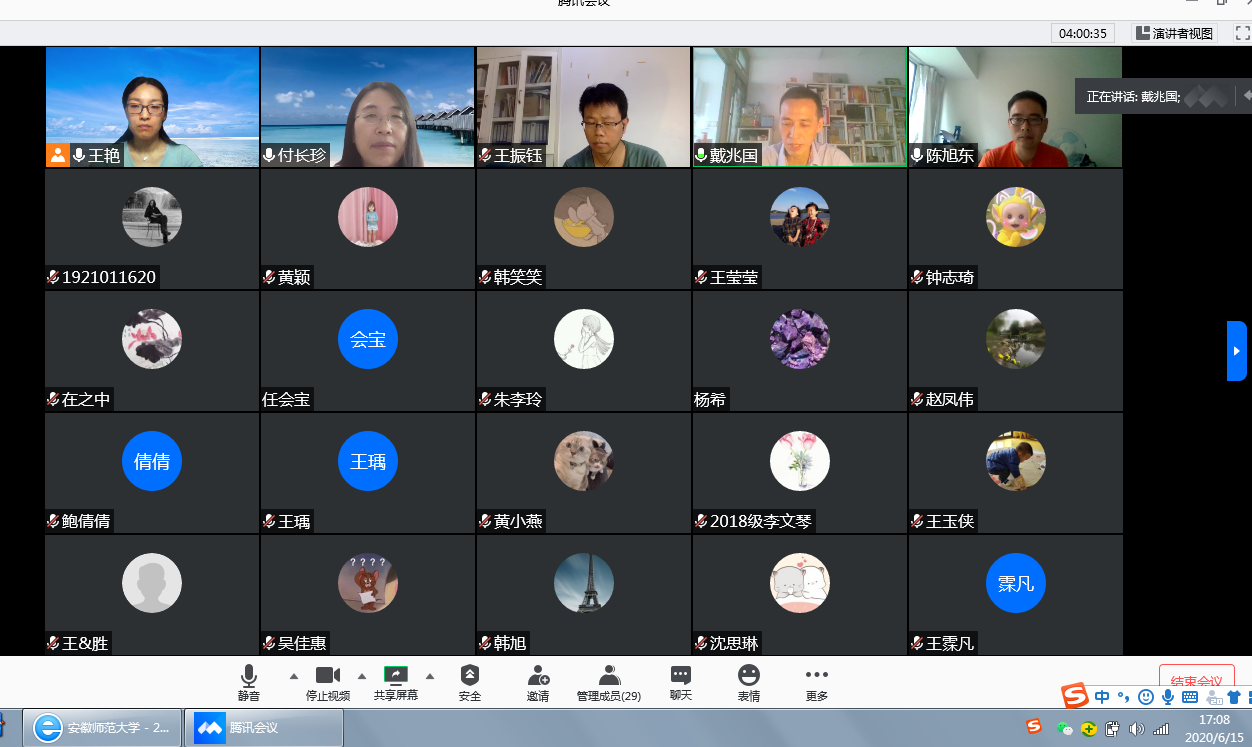Switch to Speaker View (演讲者视图)
Image resolution: width=1252 pixels, height=747 pixels.
coord(1174,33)
